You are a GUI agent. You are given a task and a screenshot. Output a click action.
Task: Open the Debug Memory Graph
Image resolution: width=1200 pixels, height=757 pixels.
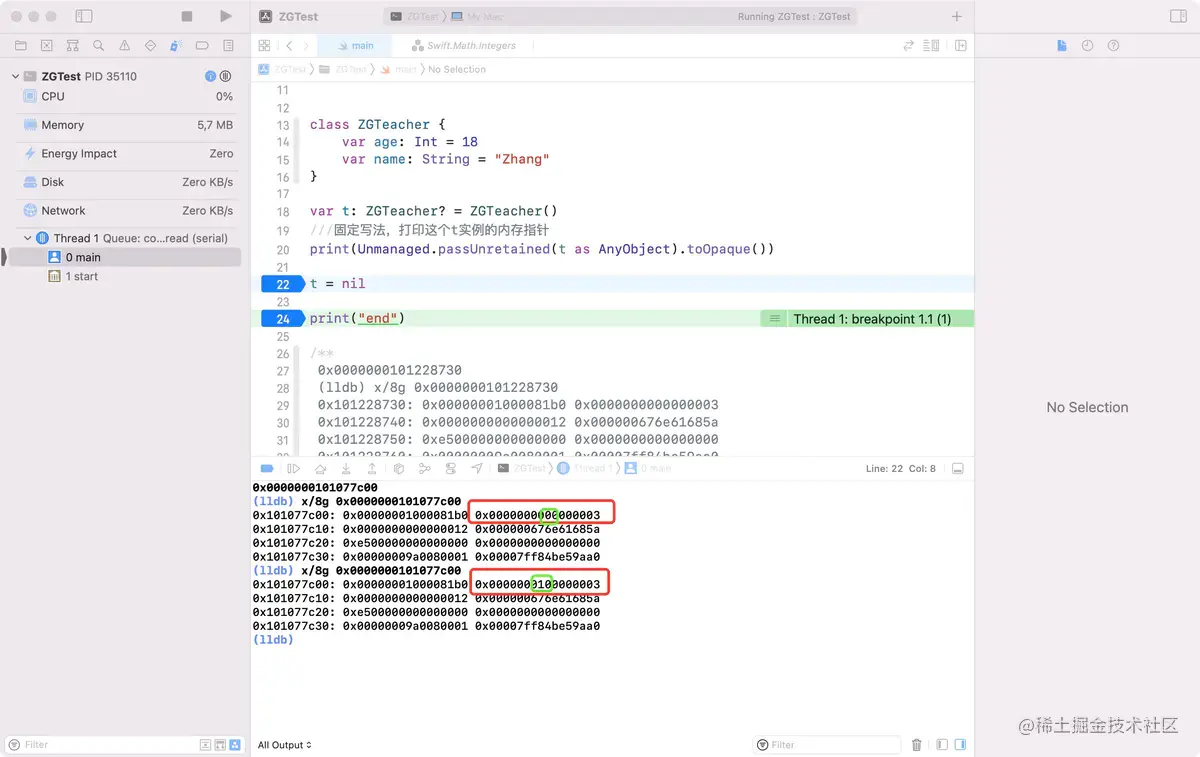pos(425,468)
